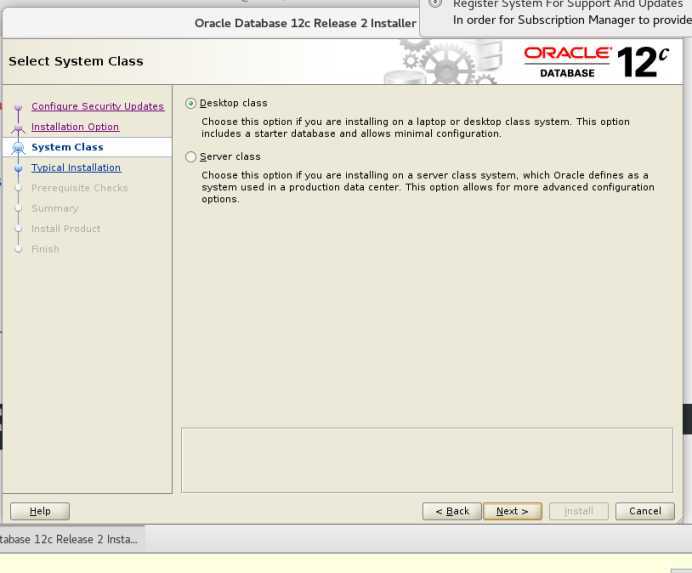
Task: Click the step bullet beside Configure Security Updates
Action: tap(18, 107)
